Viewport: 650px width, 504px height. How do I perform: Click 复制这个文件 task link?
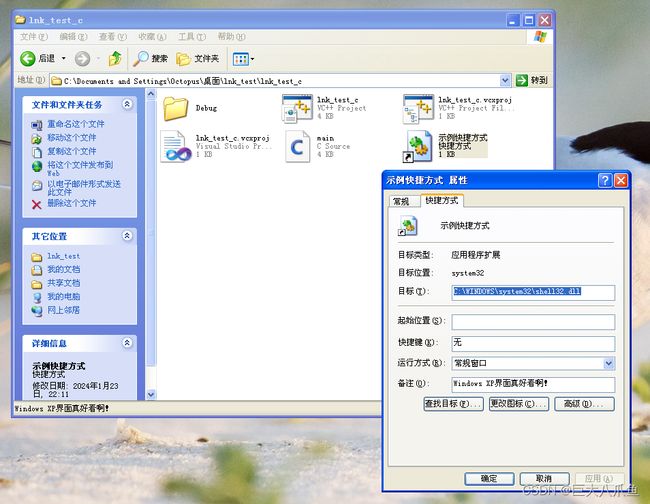tap(72, 151)
